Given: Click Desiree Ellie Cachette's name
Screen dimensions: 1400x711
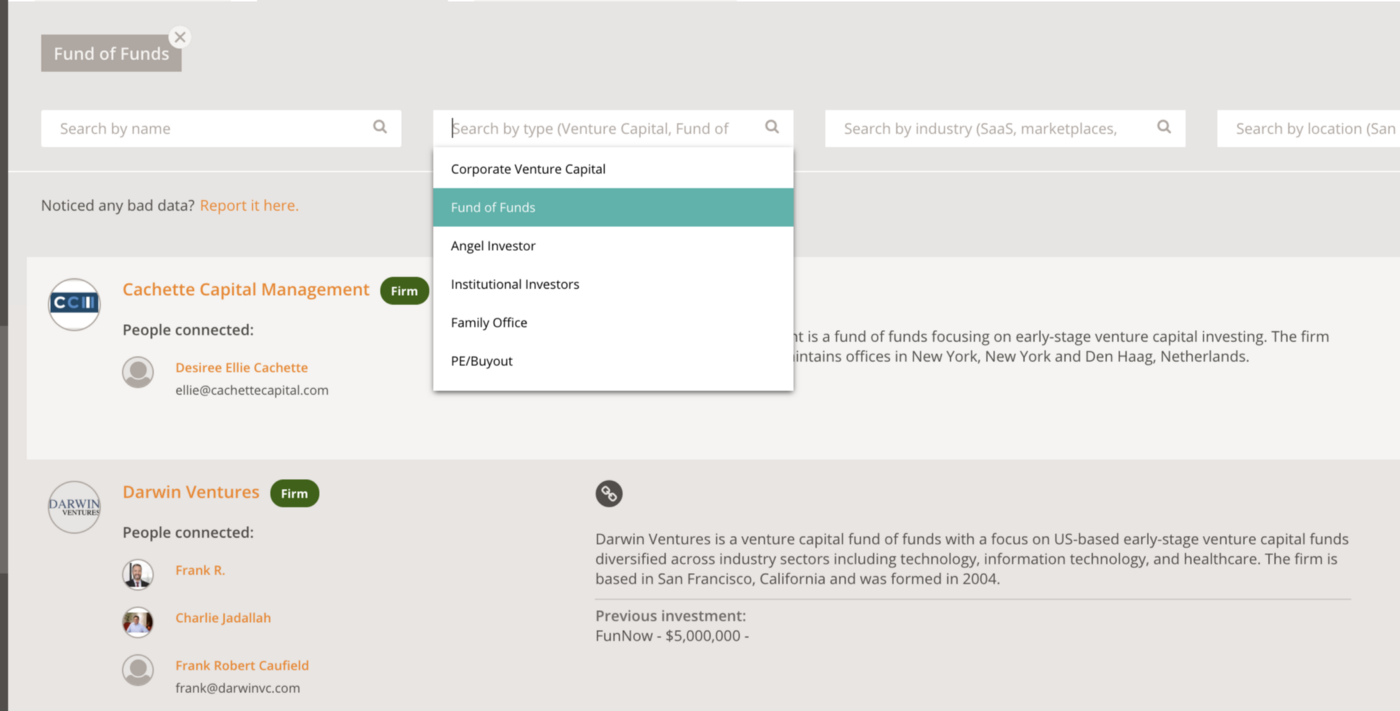Looking at the screenshot, I should pyautogui.click(x=241, y=367).
